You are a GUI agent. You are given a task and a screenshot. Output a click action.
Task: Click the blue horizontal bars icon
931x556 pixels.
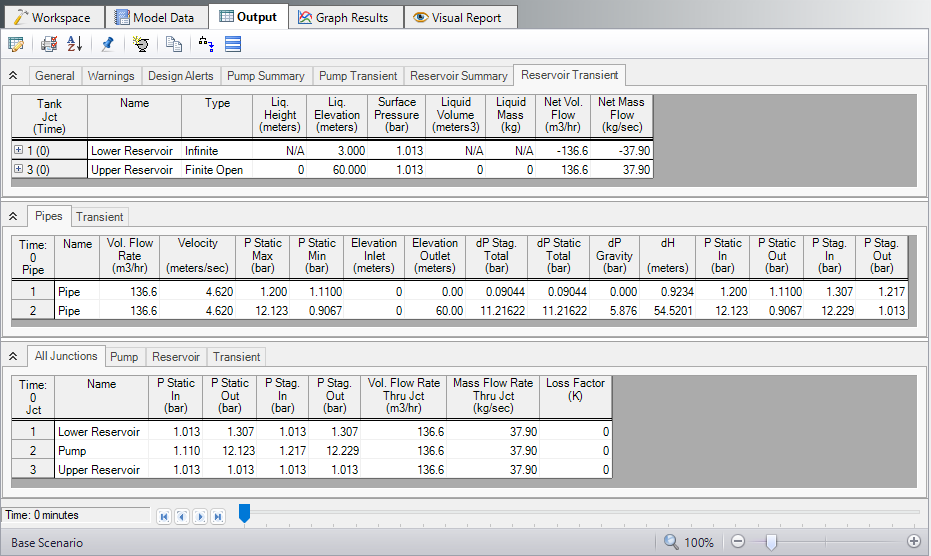tap(233, 44)
